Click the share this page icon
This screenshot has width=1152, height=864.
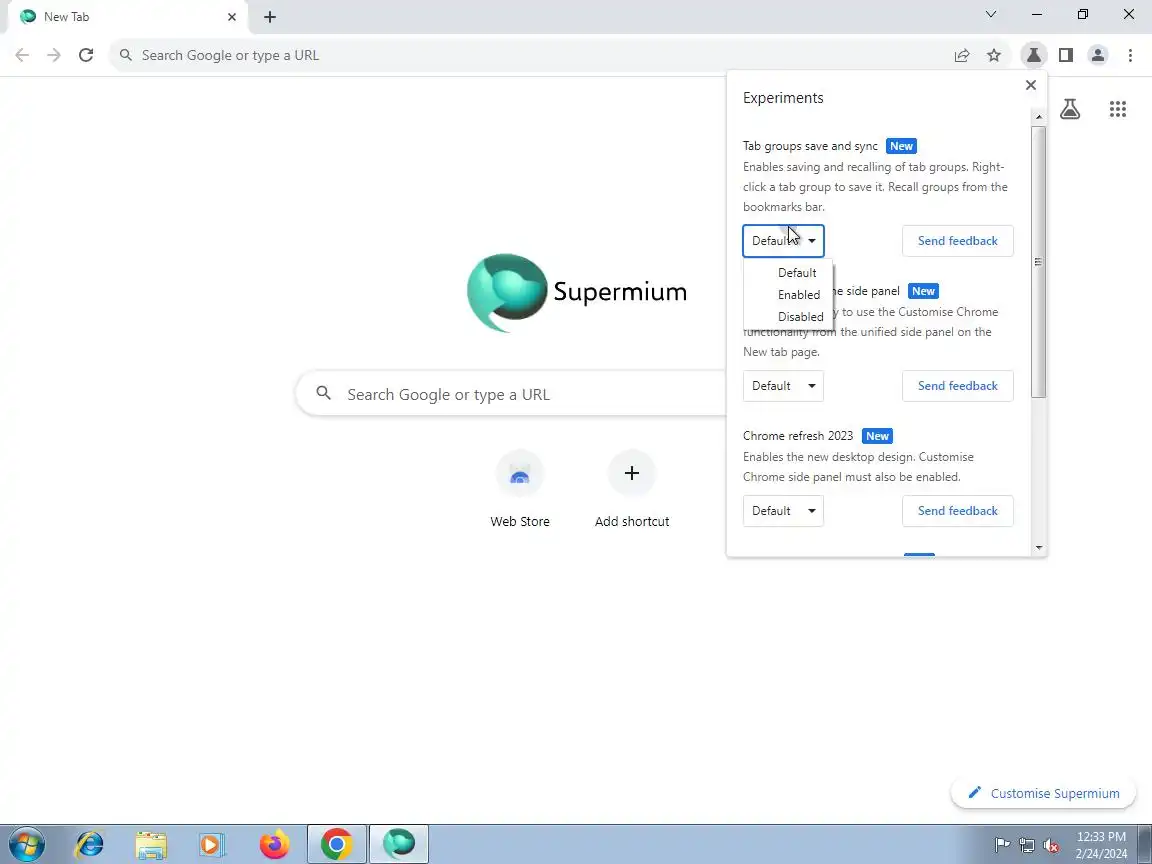coord(962,55)
